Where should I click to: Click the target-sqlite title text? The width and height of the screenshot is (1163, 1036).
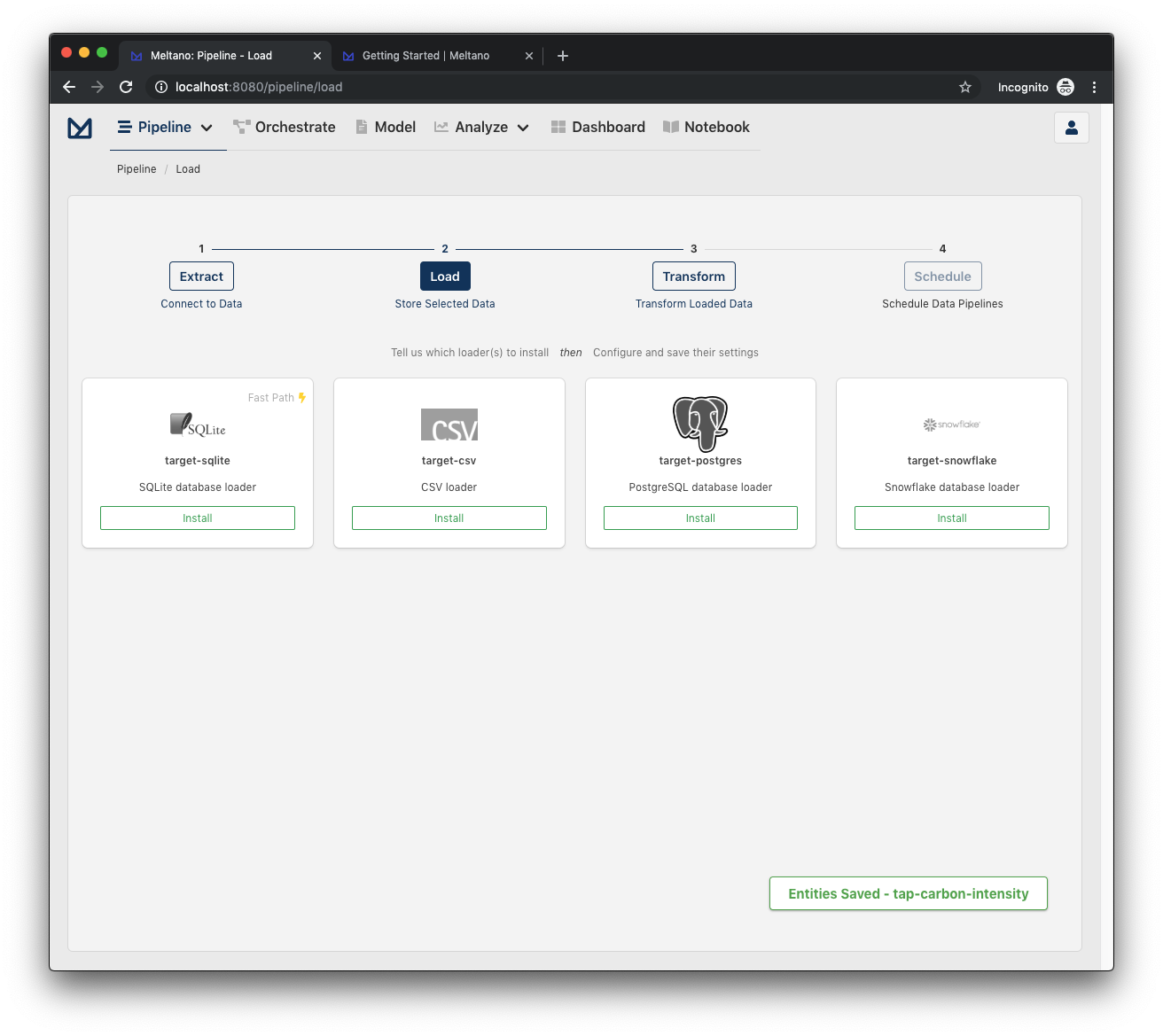pos(198,461)
